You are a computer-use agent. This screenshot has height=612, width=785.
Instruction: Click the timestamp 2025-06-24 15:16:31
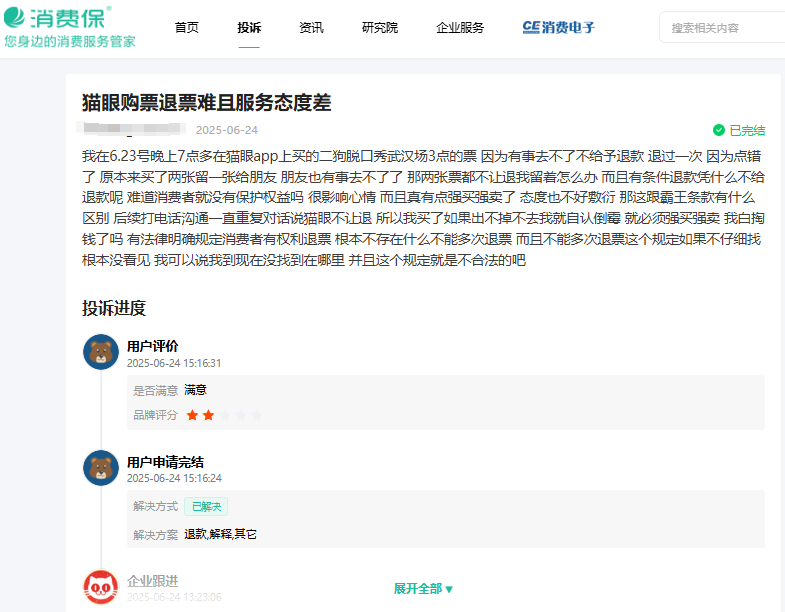[174, 363]
